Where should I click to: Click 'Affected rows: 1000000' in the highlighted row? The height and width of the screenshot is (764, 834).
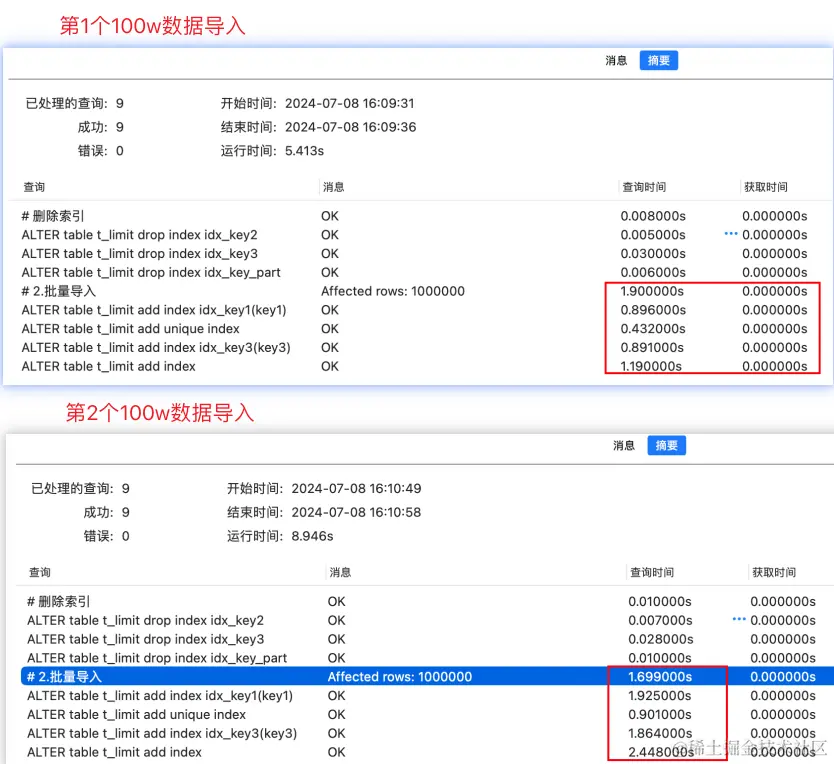[x=400, y=677]
